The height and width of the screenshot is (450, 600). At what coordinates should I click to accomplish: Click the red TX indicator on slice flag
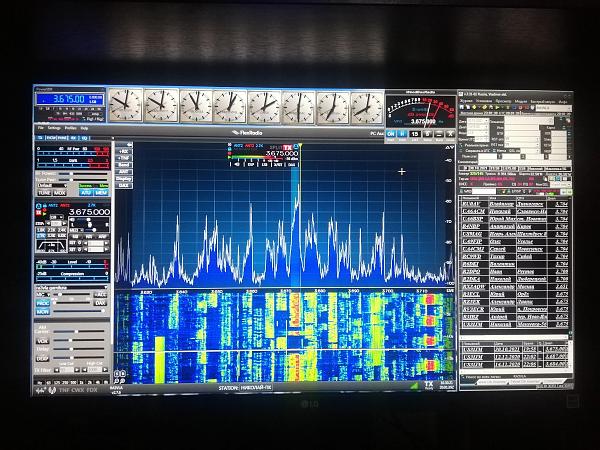click(x=289, y=147)
